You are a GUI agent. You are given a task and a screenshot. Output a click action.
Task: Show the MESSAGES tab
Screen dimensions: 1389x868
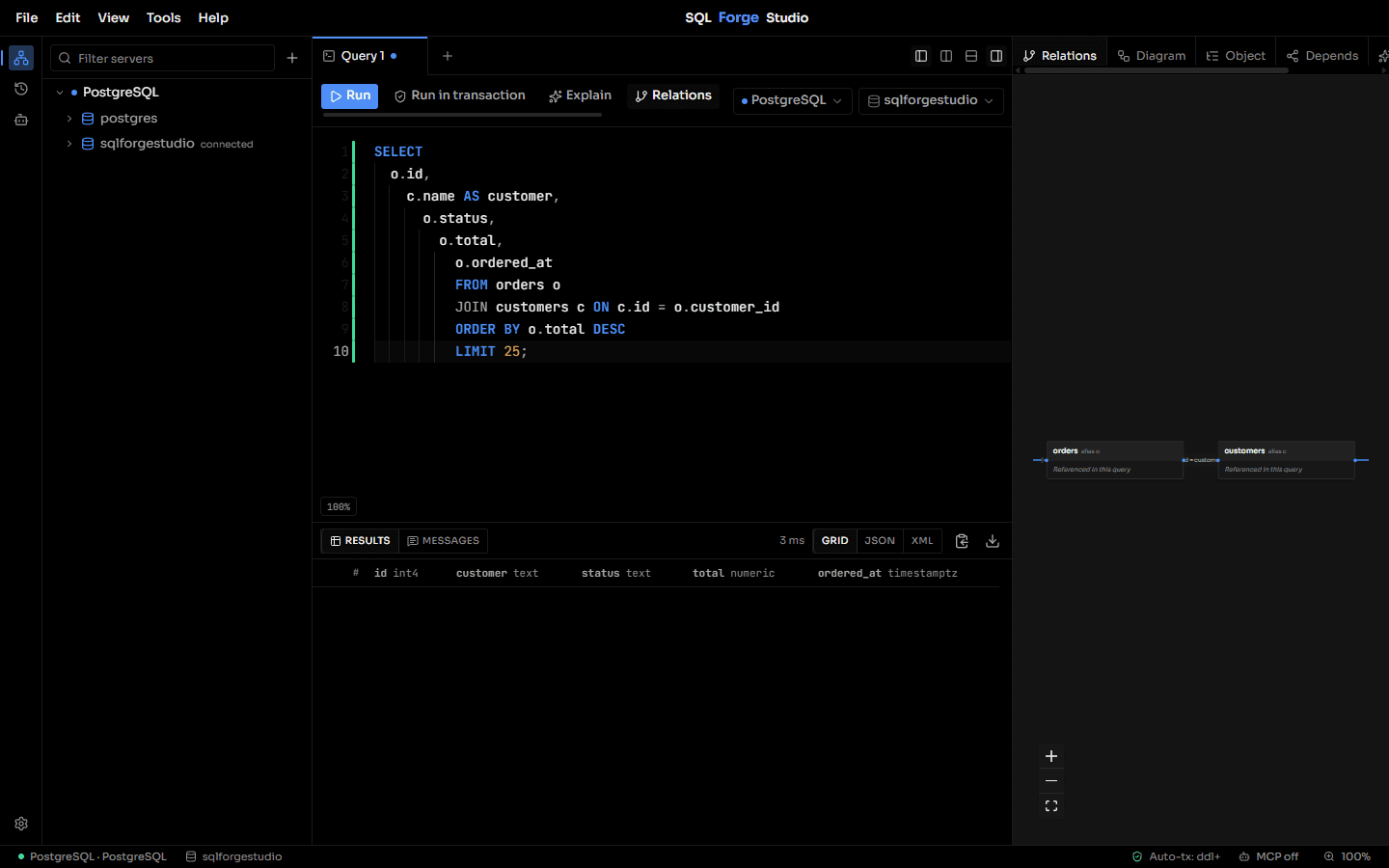[x=444, y=541]
